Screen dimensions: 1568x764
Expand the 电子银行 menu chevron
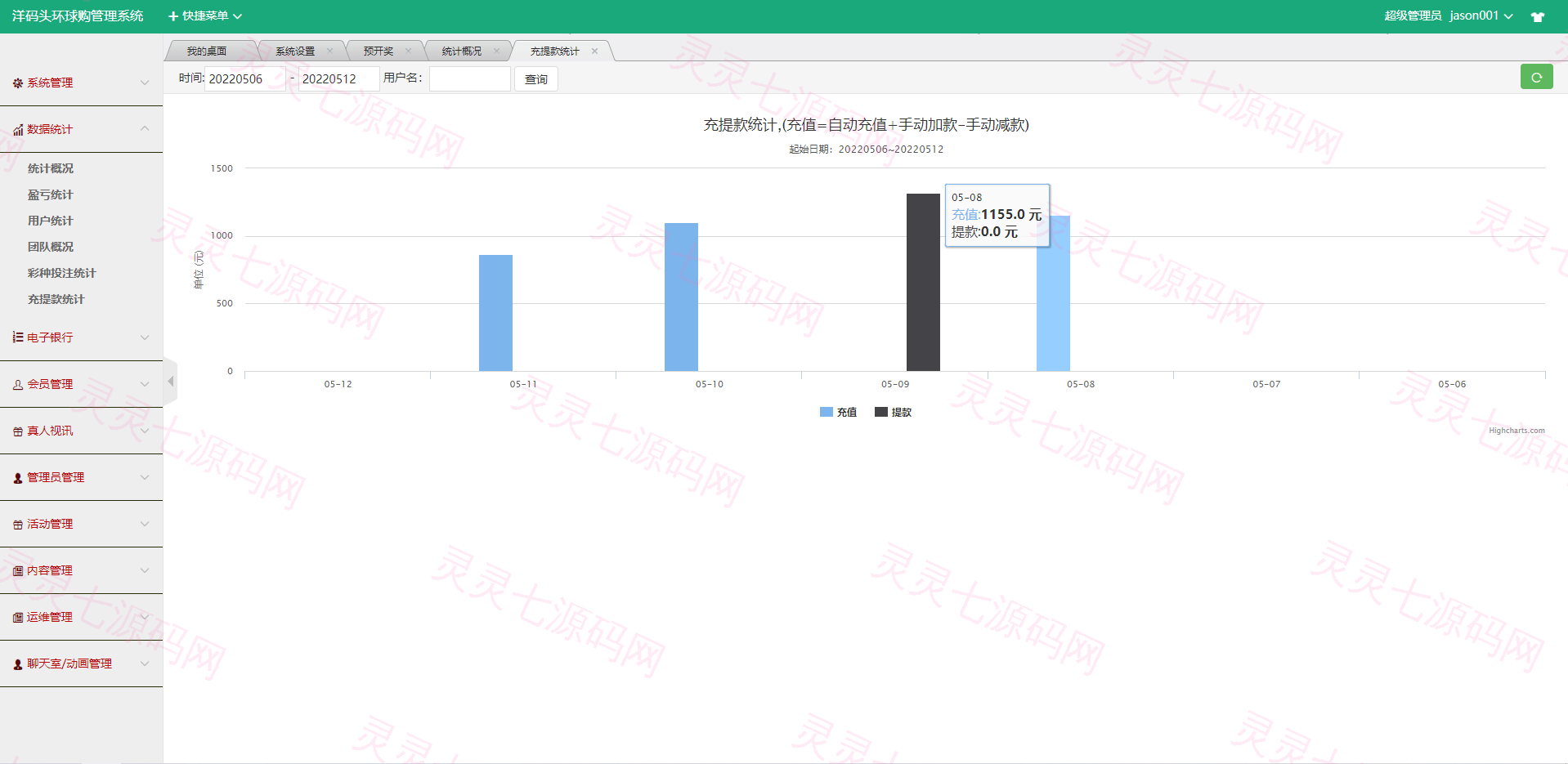click(x=145, y=337)
